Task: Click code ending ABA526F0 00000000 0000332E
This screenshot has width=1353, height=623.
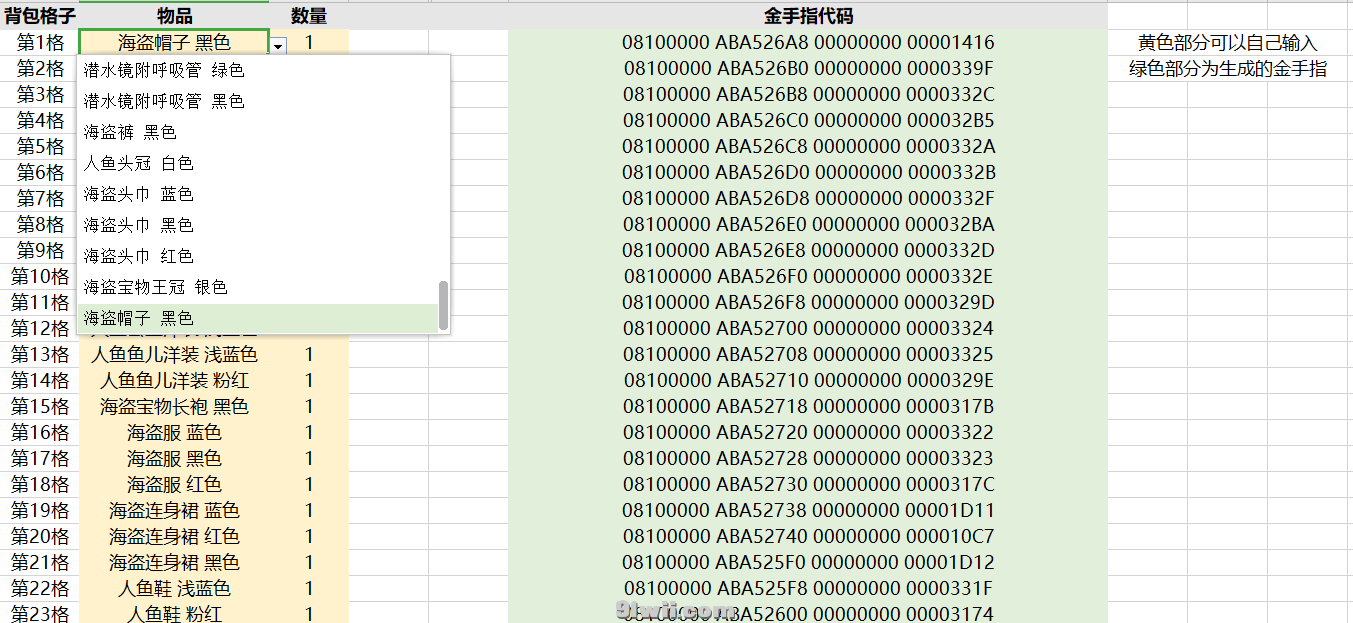Action: point(808,276)
